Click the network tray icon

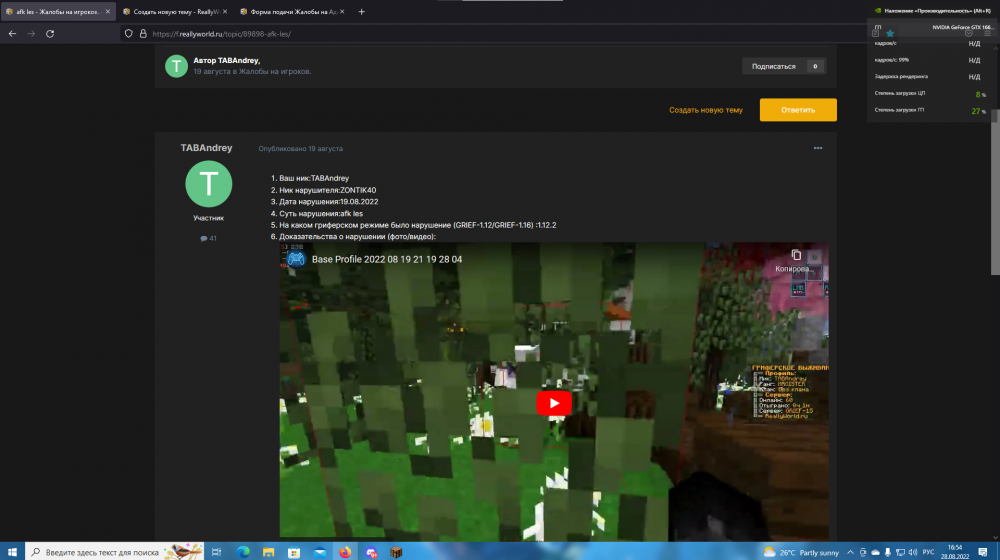900,552
